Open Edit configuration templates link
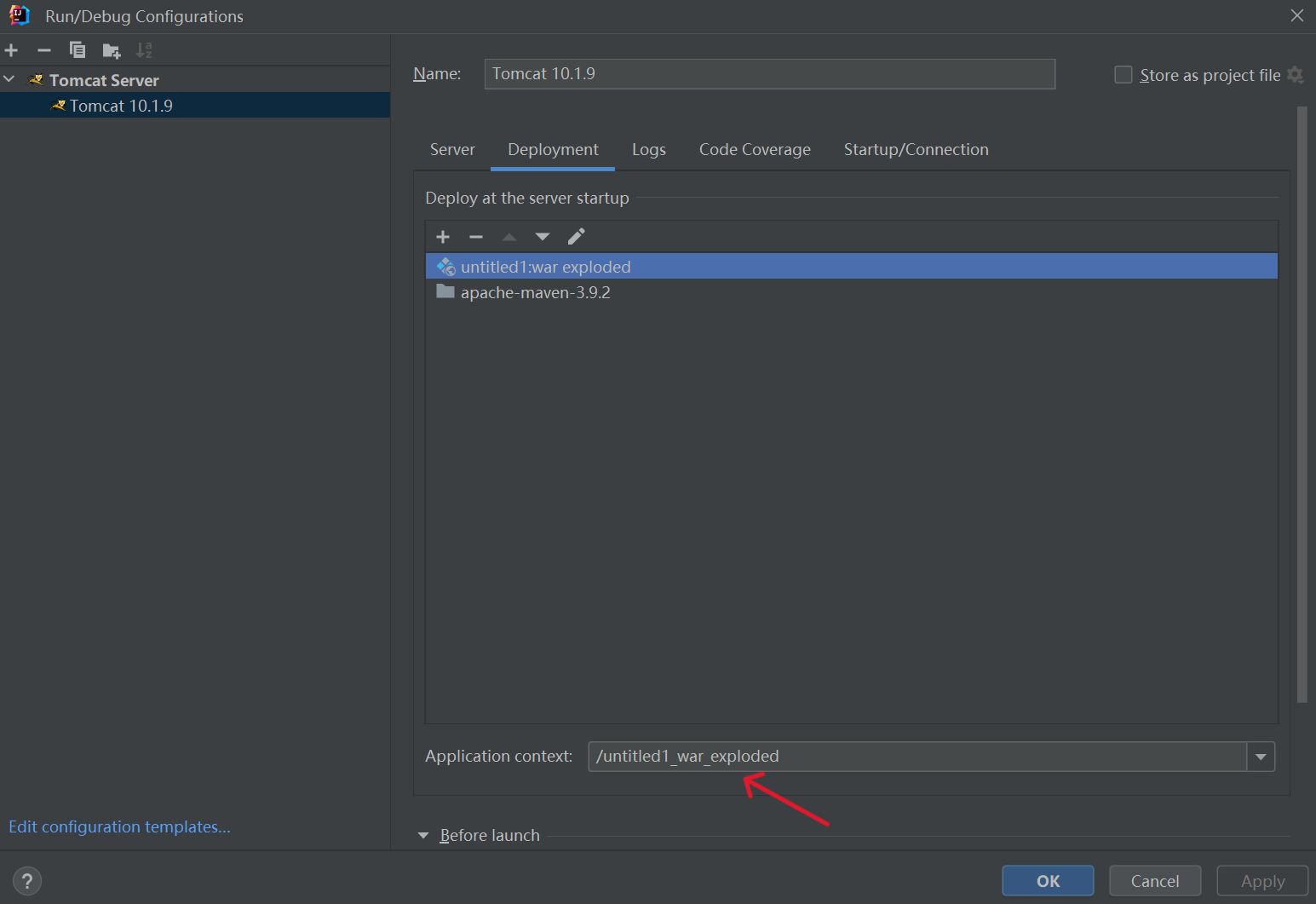The image size is (1316, 904). pyautogui.click(x=119, y=827)
